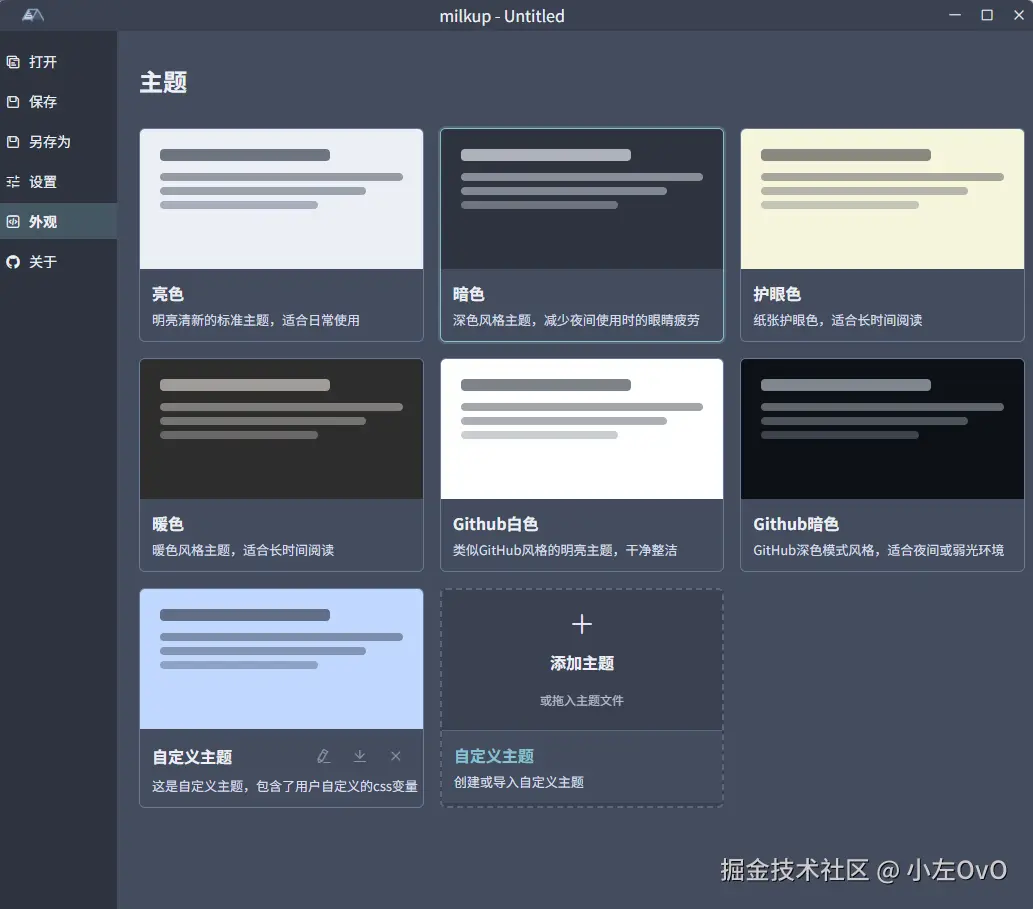Image resolution: width=1033 pixels, height=909 pixels.
Task: Click the 或拖入主题文件 hint text
Action: (582, 701)
